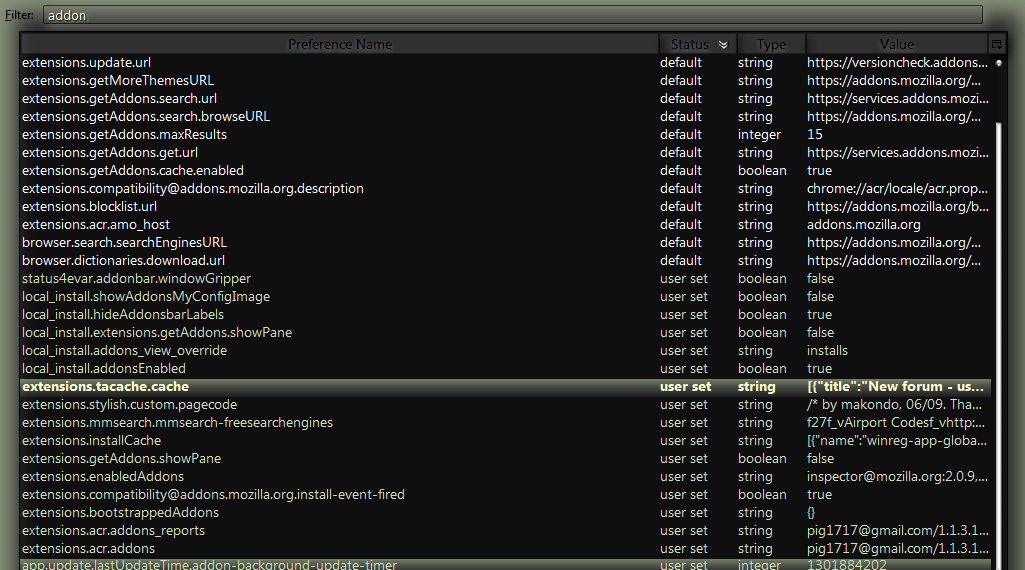The image size is (1025, 570).
Task: Click https://versioncheck.addons value cell
Action: pyautogui.click(x=897, y=63)
